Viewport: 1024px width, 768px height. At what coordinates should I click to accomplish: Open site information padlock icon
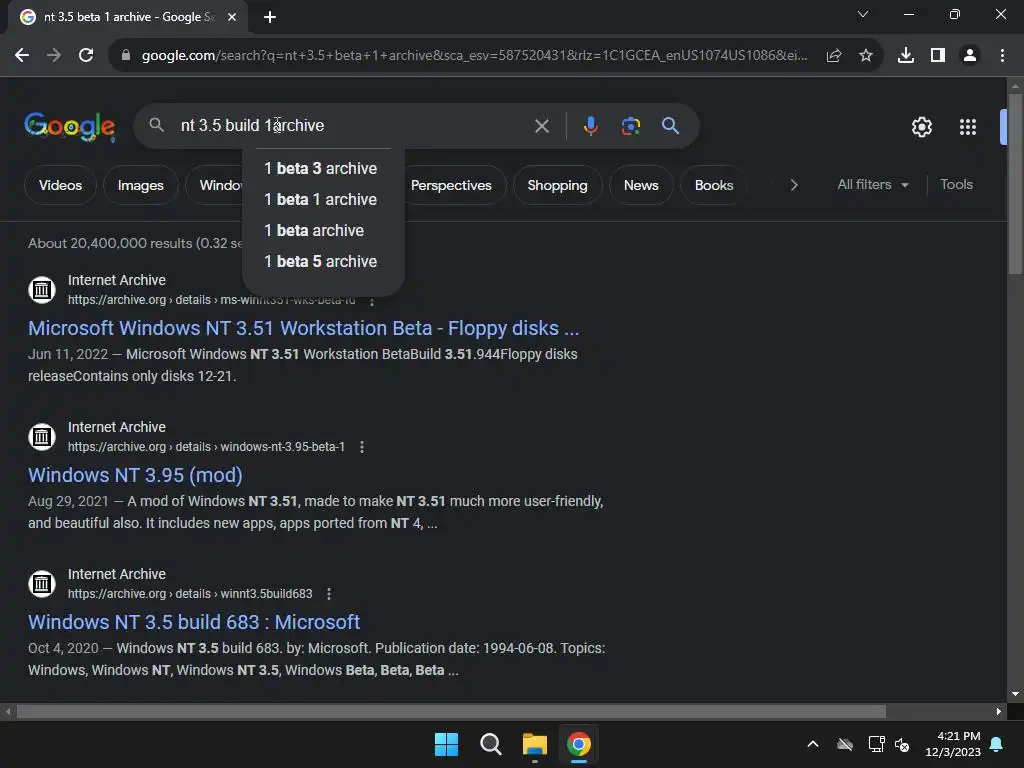point(126,56)
